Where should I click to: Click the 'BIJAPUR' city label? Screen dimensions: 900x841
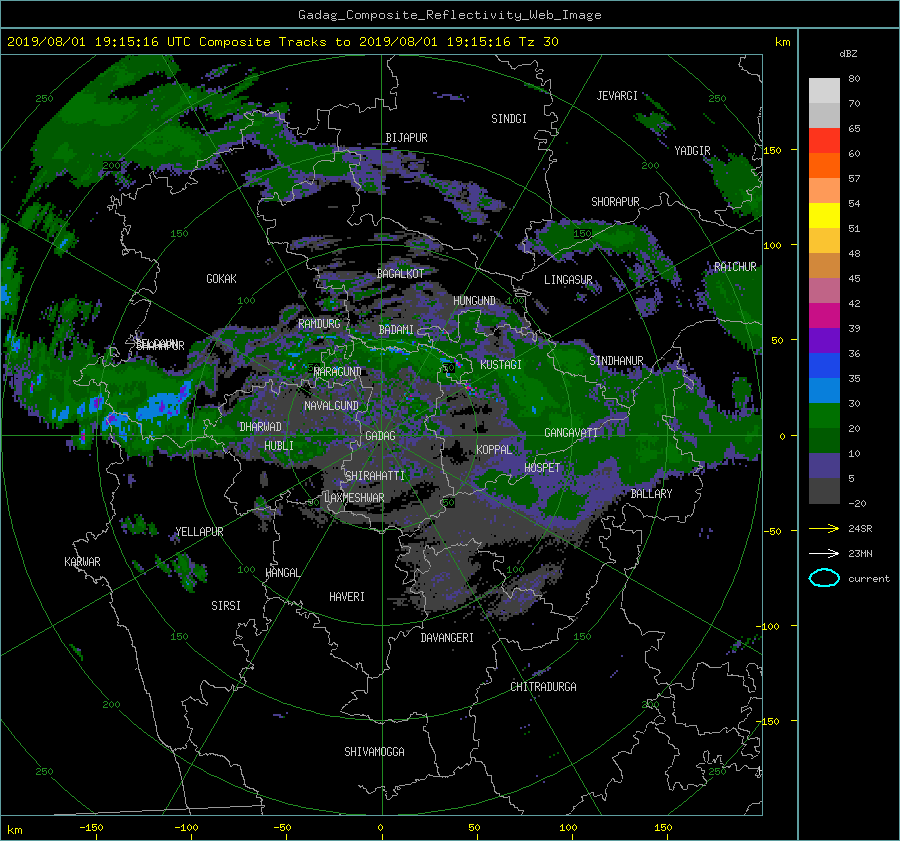click(406, 138)
